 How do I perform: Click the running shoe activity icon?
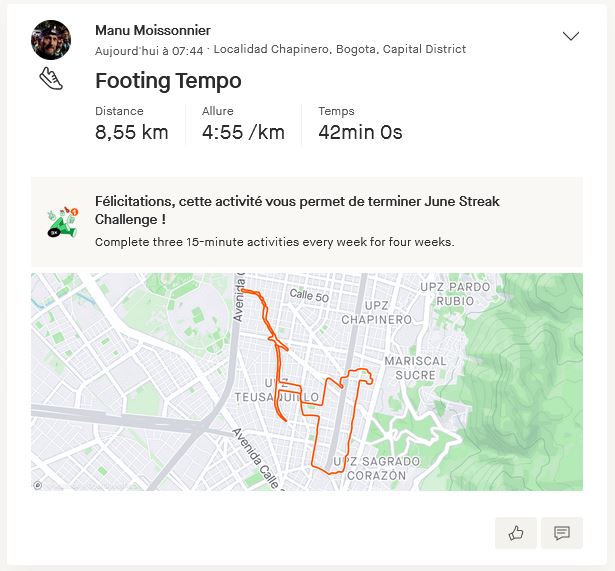(51, 79)
